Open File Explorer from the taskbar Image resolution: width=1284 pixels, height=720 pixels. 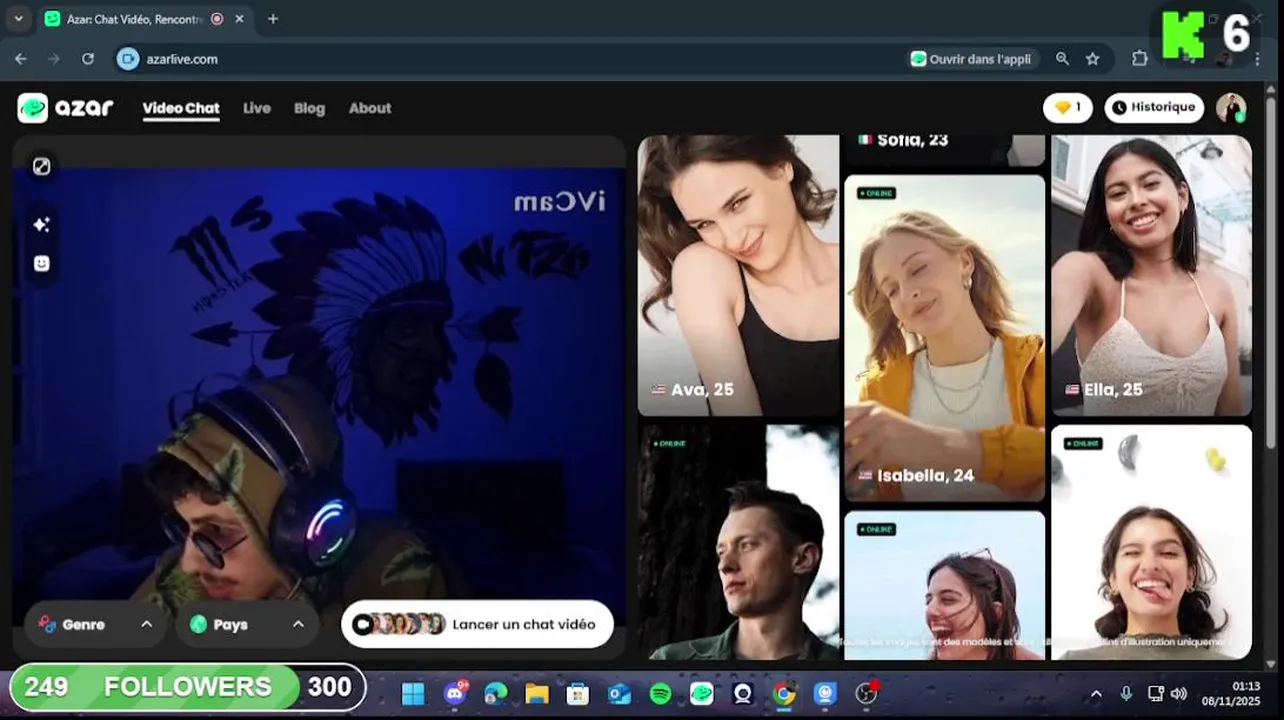[x=537, y=693]
